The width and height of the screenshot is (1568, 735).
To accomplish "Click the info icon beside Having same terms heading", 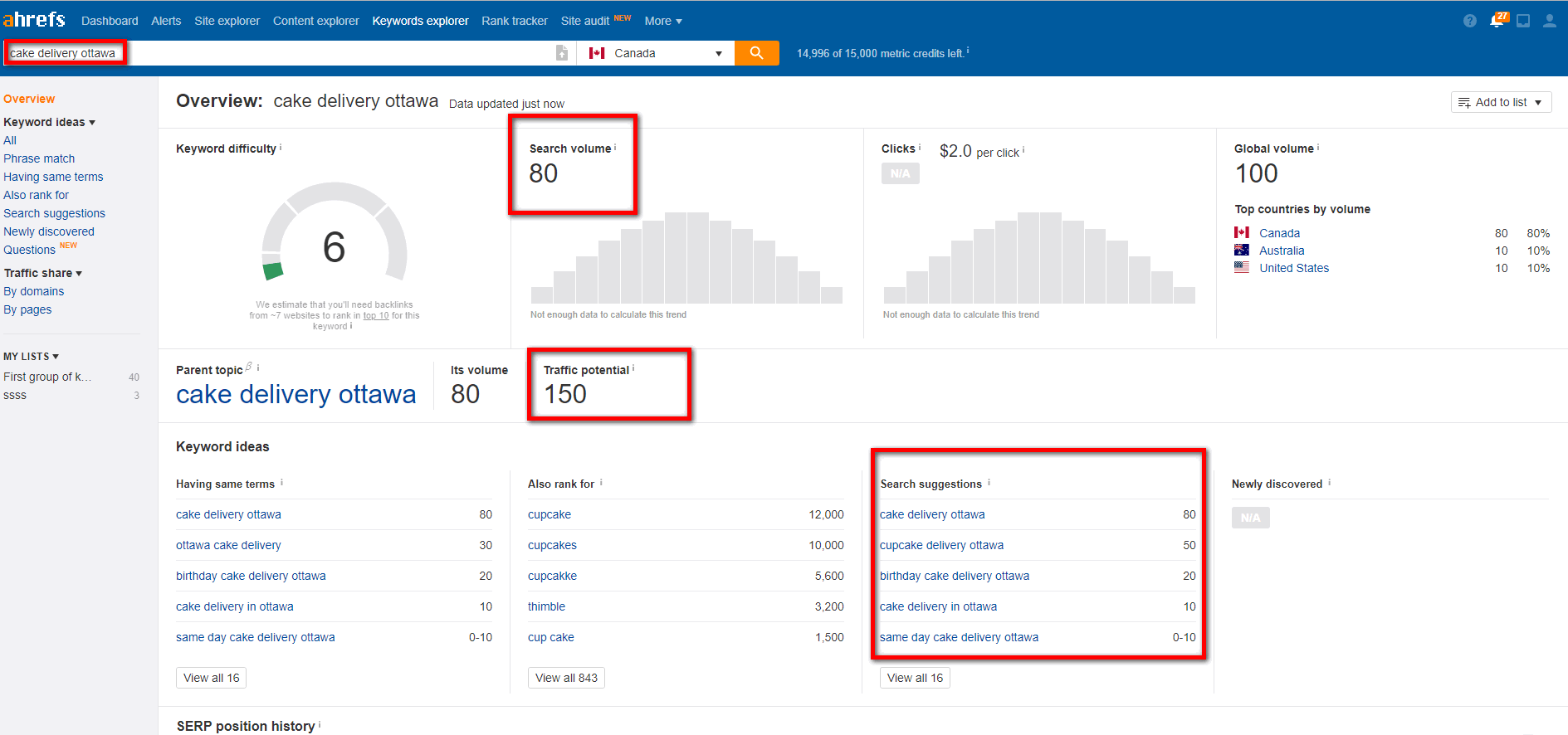I will tap(281, 482).
